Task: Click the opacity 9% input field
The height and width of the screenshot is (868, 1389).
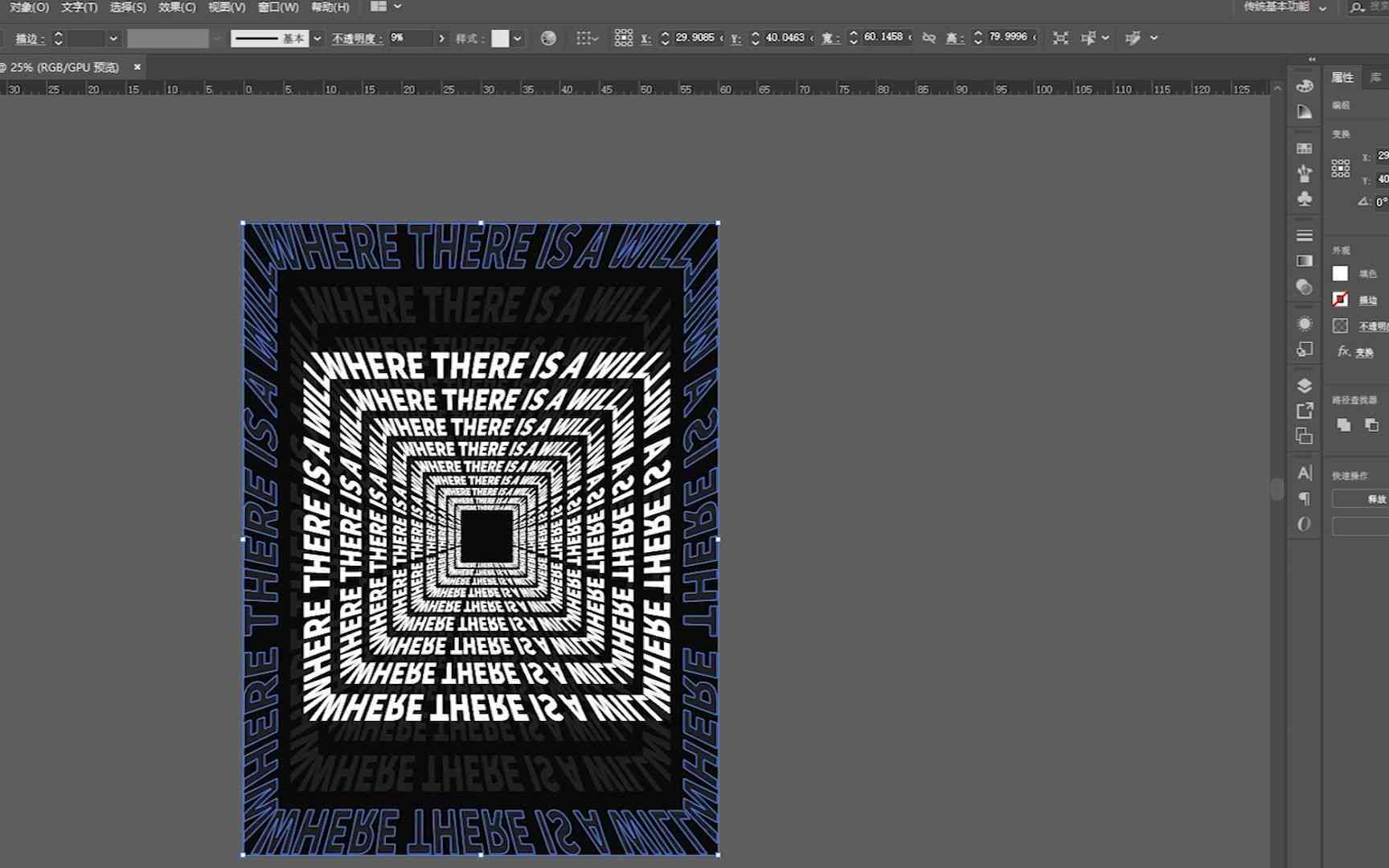Action: point(411,38)
